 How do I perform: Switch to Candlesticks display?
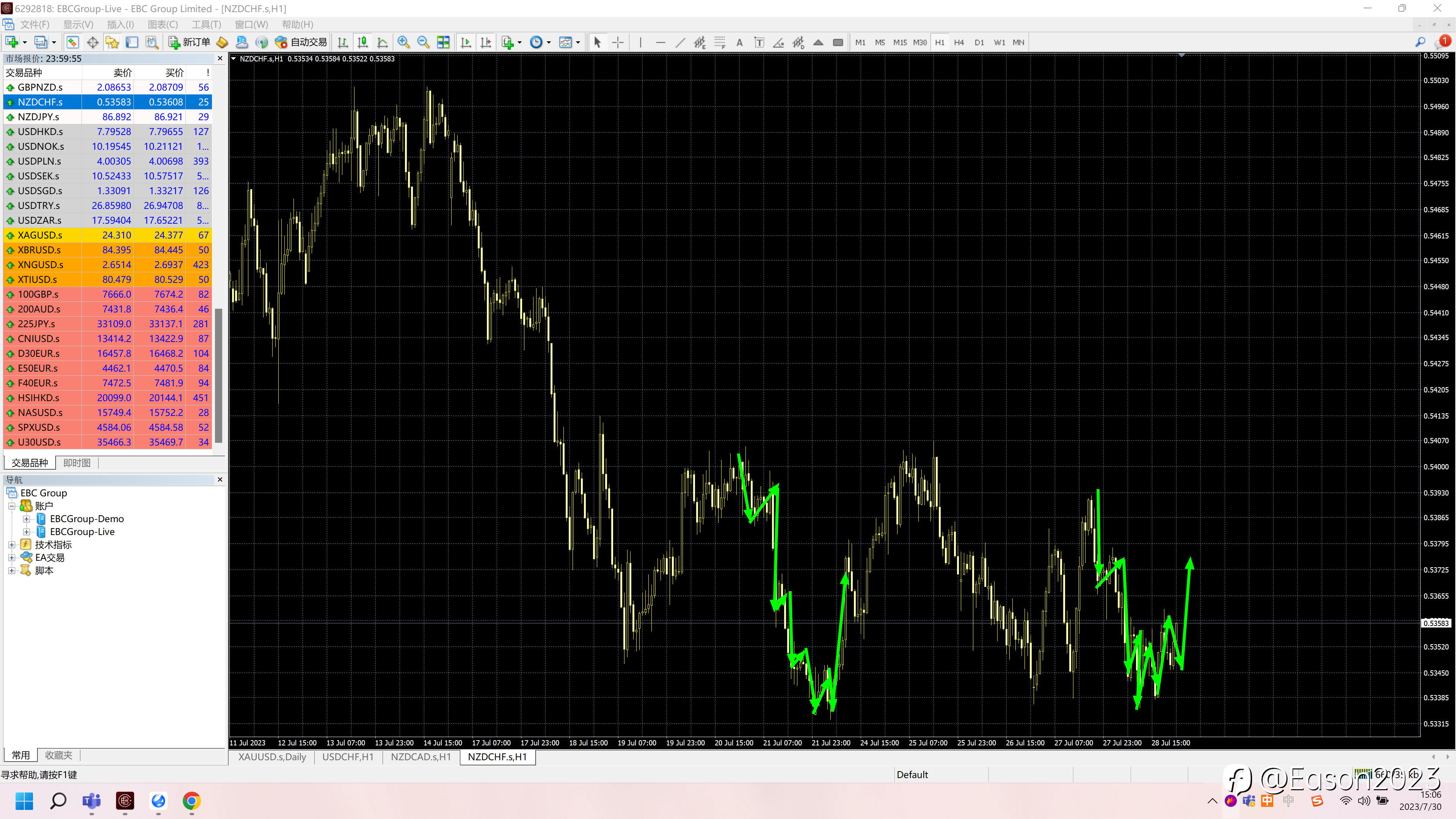[362, 42]
